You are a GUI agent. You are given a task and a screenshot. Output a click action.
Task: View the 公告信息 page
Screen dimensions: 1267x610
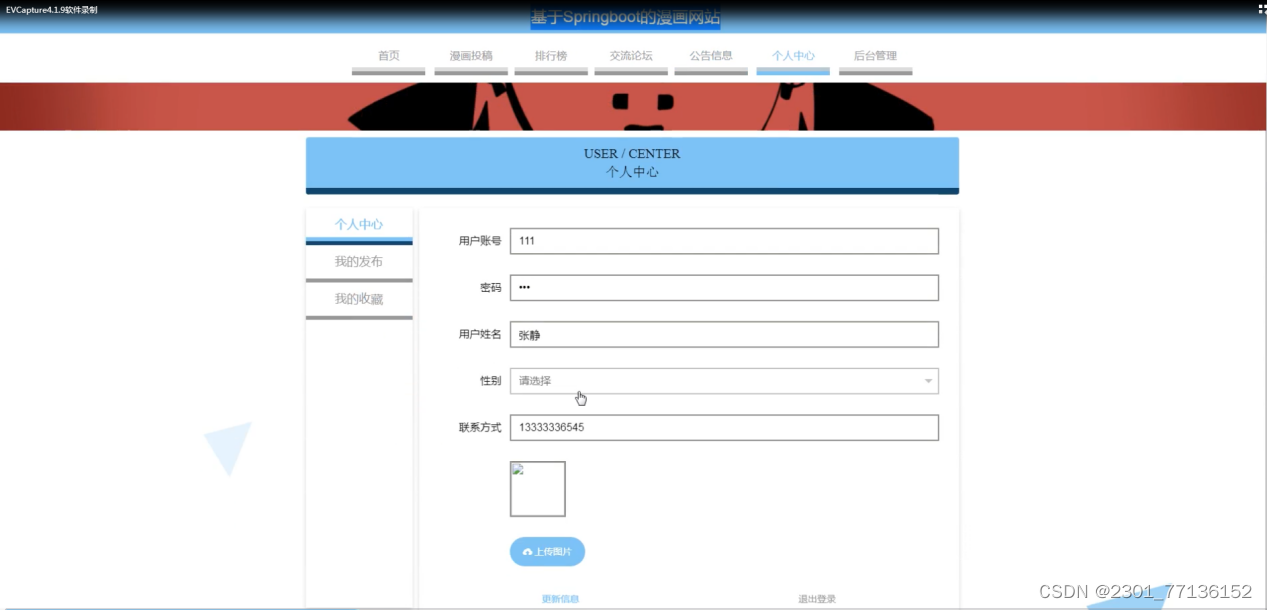(711, 55)
